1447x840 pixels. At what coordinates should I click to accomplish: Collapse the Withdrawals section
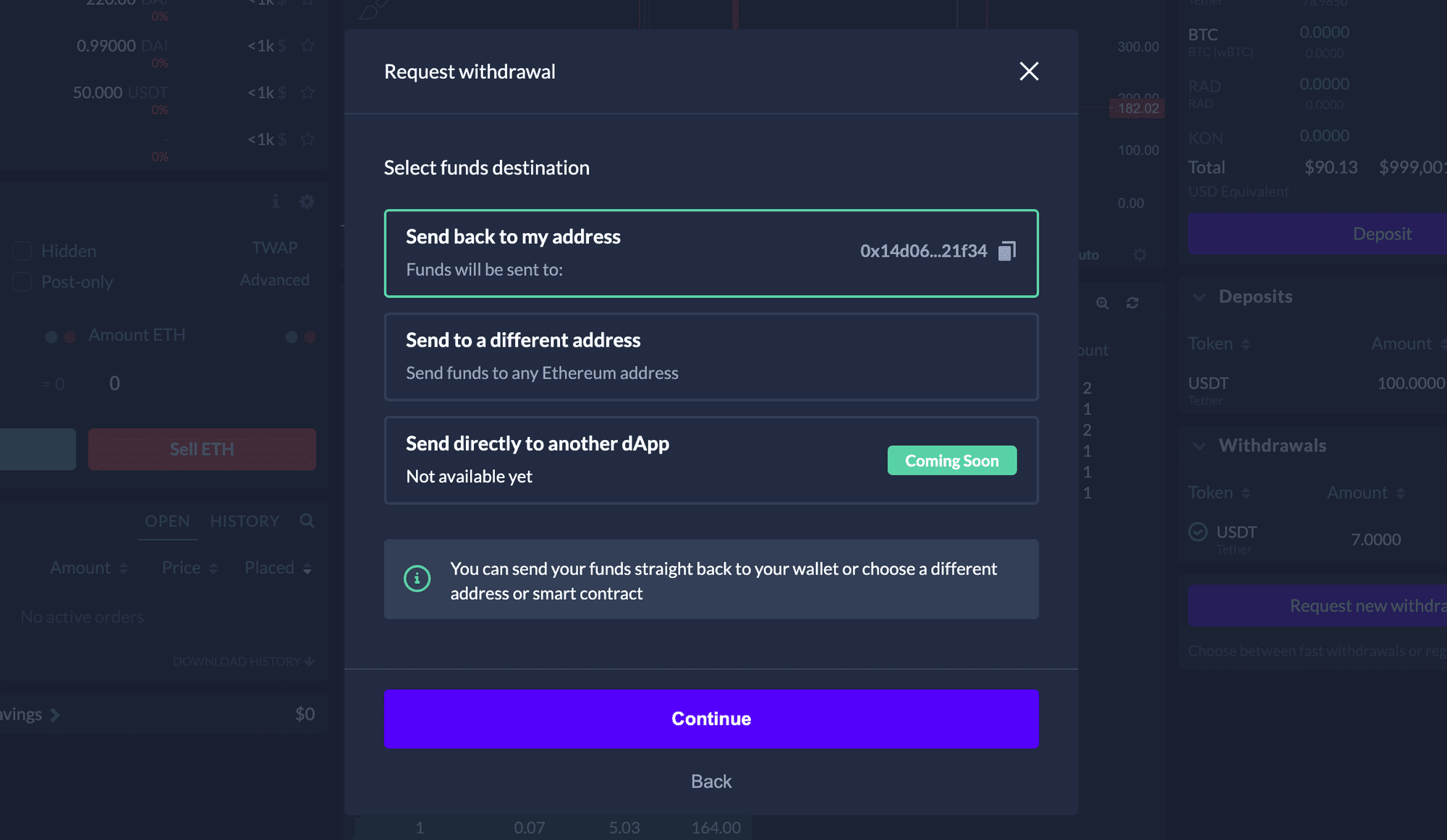coord(1199,446)
